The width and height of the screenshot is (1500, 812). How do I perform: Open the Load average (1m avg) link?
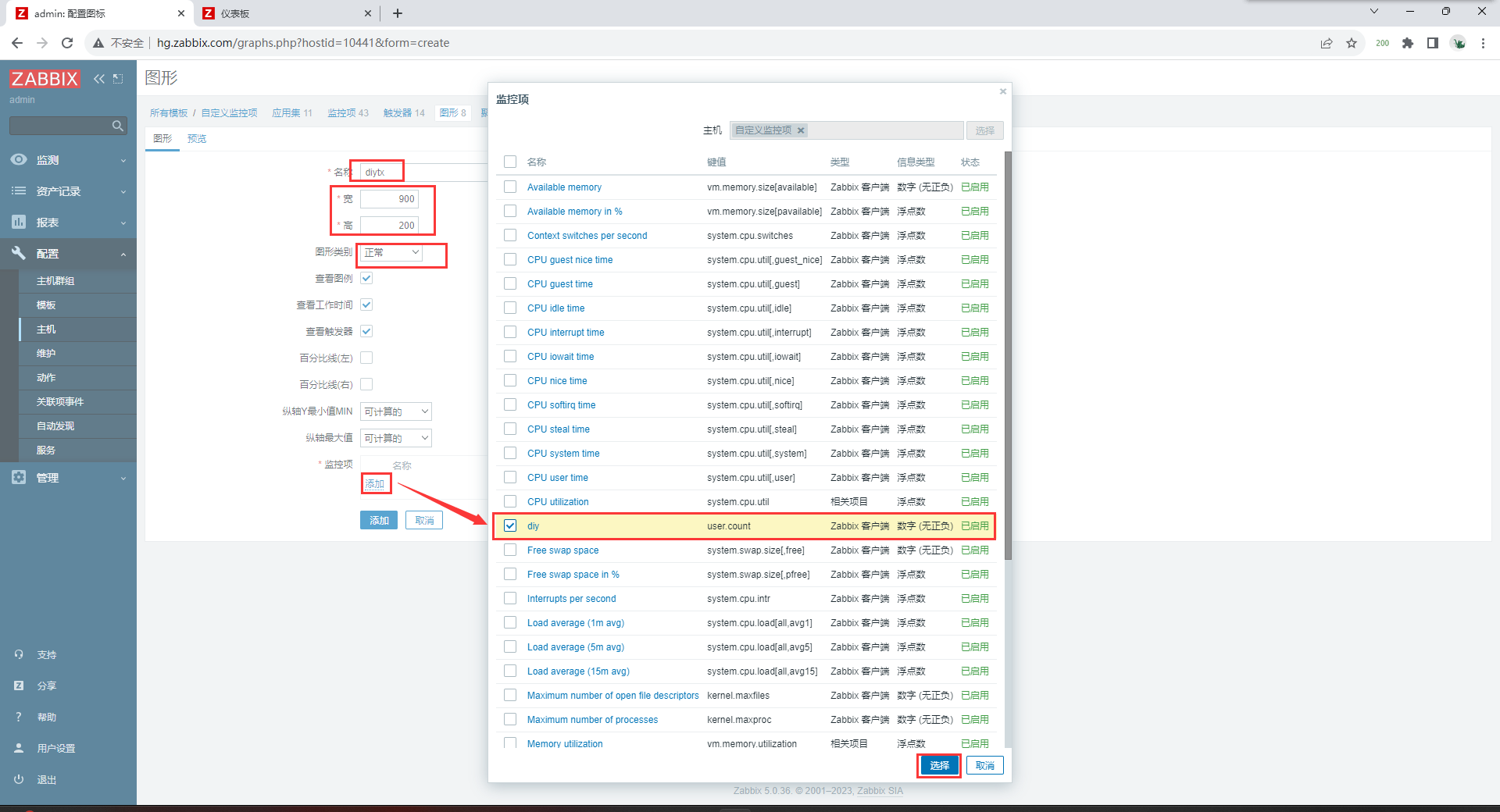576,622
